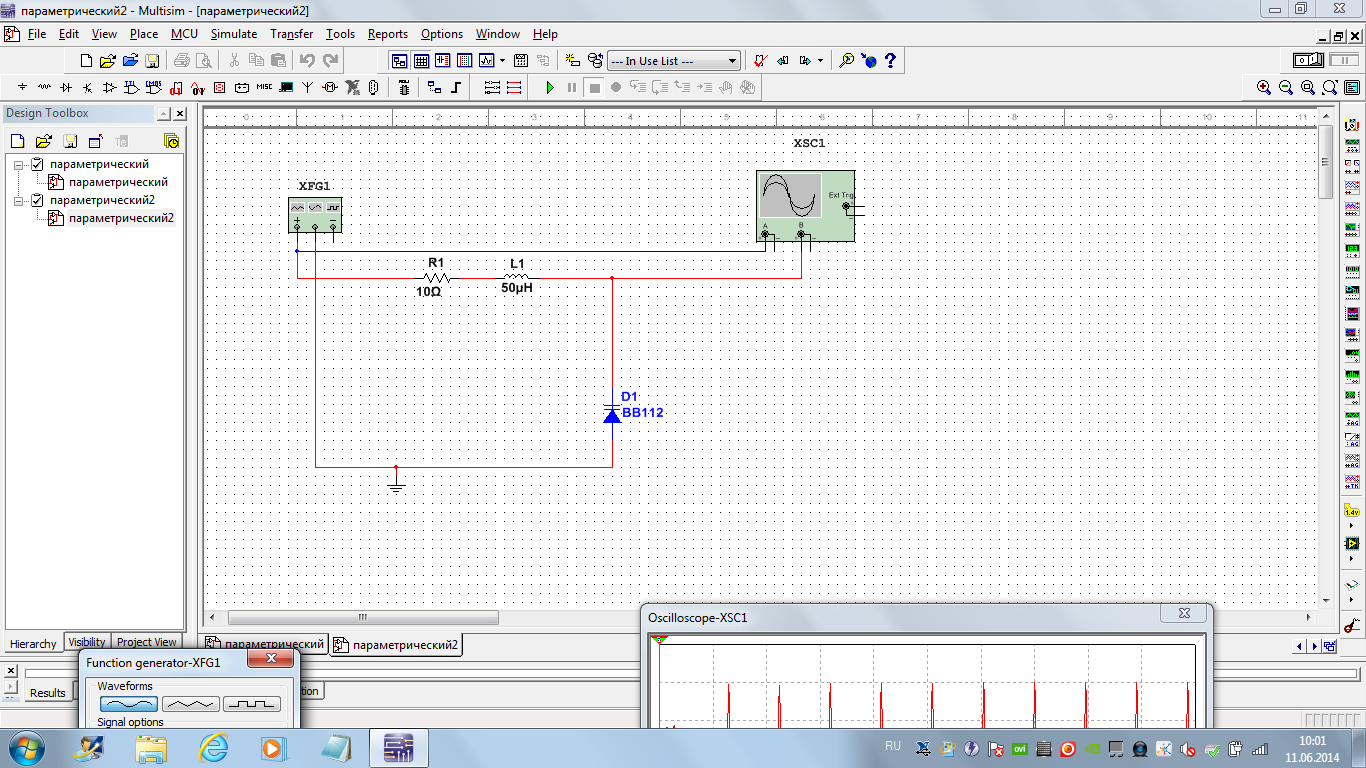The image size is (1366, 768).
Task: Select the XFG1 function generator instrument on the schematic
Action: tap(315, 215)
